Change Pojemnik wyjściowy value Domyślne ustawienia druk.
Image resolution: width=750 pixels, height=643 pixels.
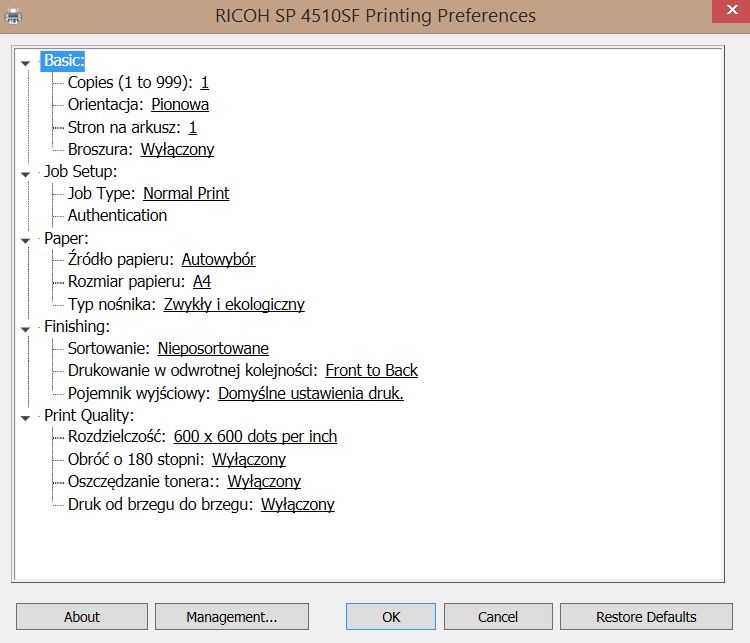click(311, 393)
